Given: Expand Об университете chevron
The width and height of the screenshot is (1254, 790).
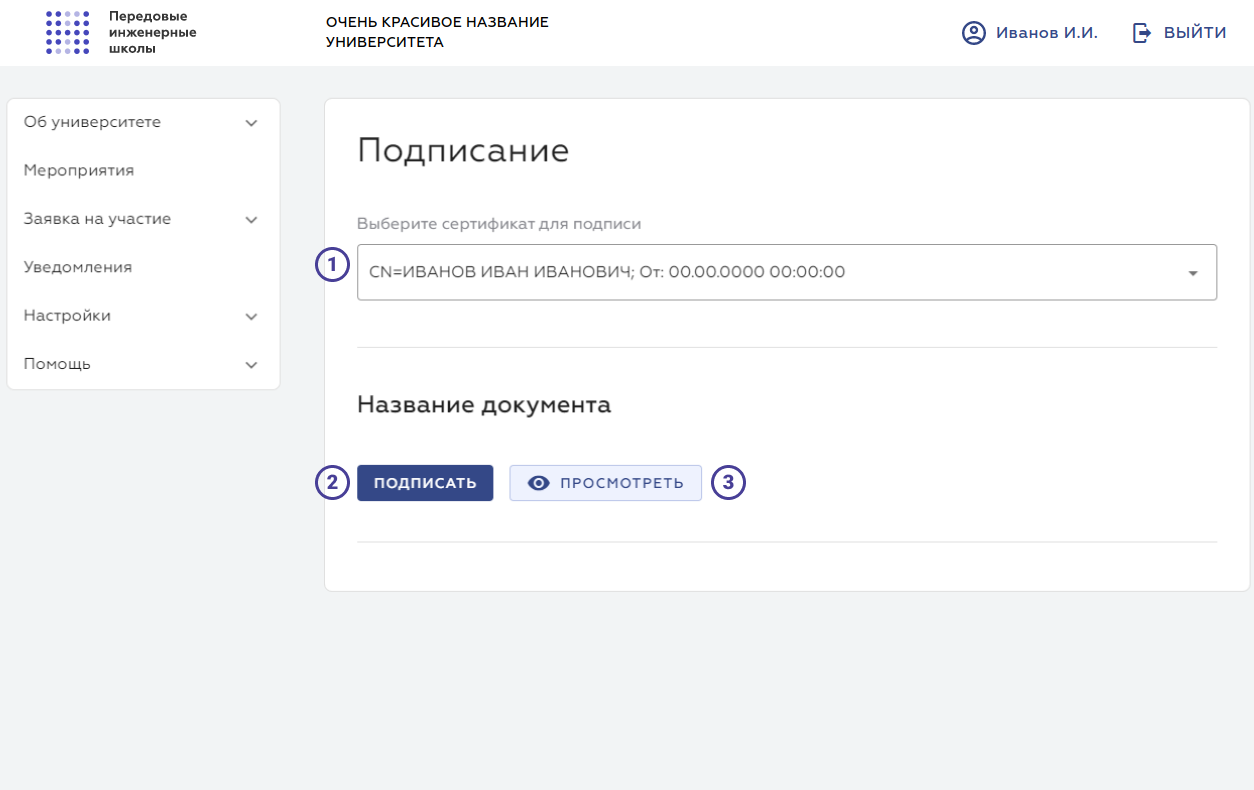Looking at the screenshot, I should point(251,123).
